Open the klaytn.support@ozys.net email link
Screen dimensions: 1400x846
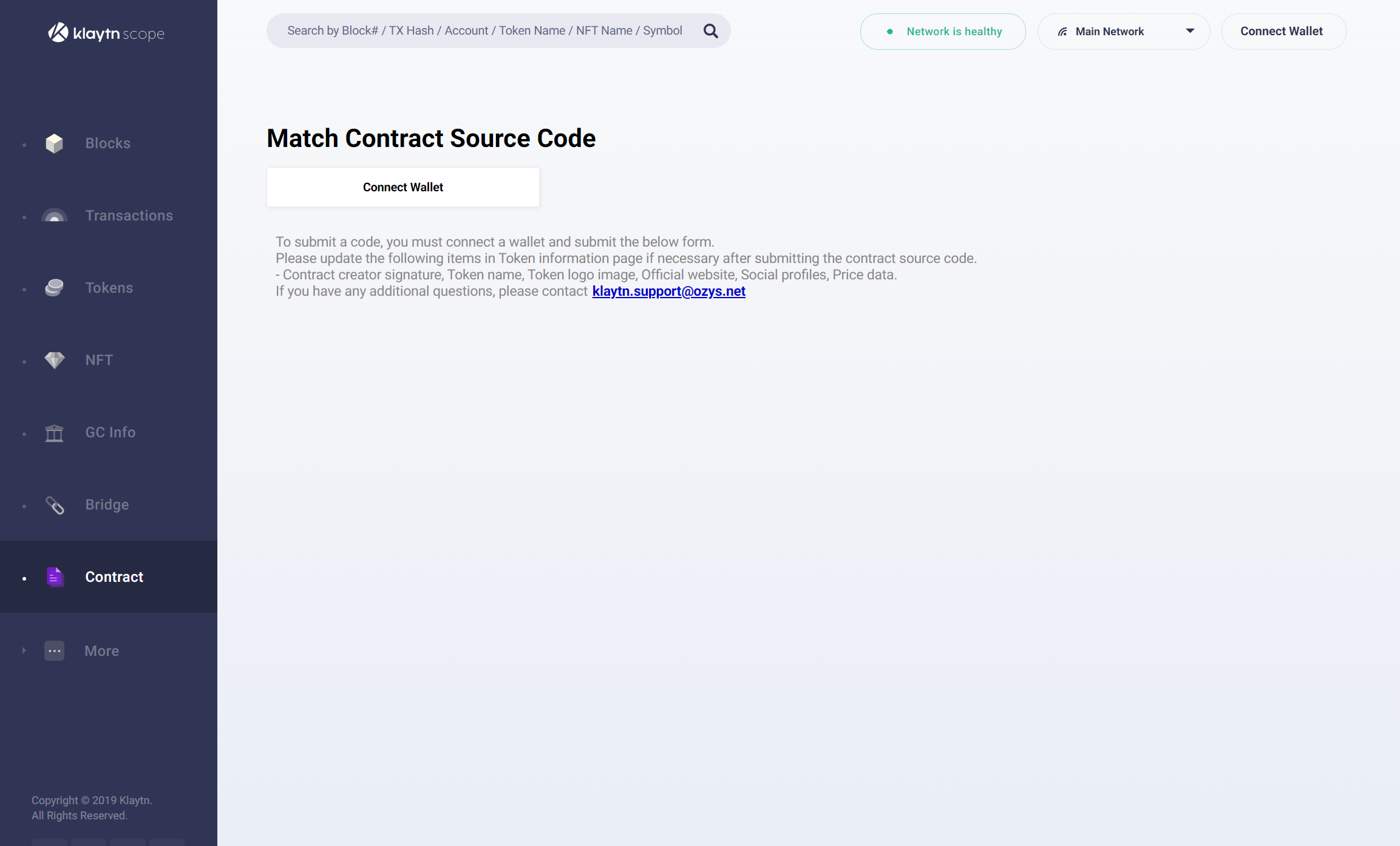(x=668, y=292)
